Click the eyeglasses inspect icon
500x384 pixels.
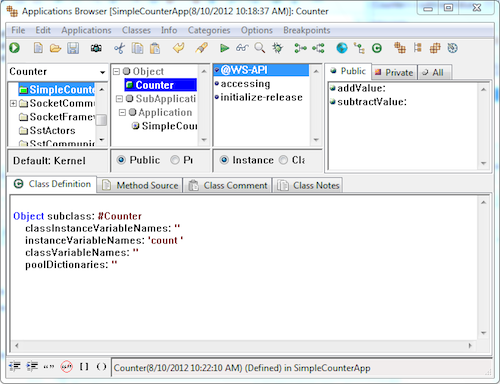click(x=242, y=48)
